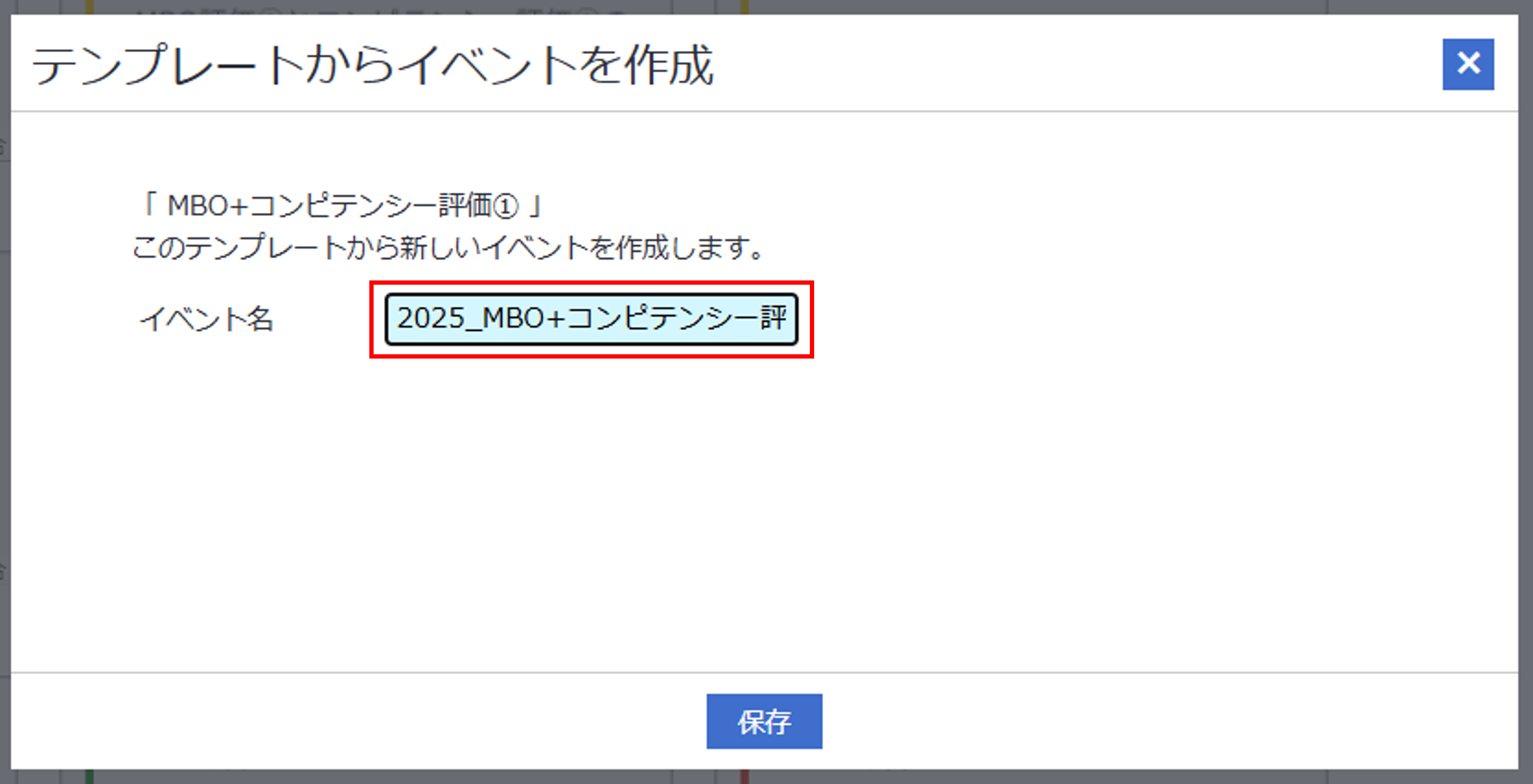This screenshot has height=784, width=1533.
Task: Click the opening 「 bracket before MBO
Action: pos(149,204)
